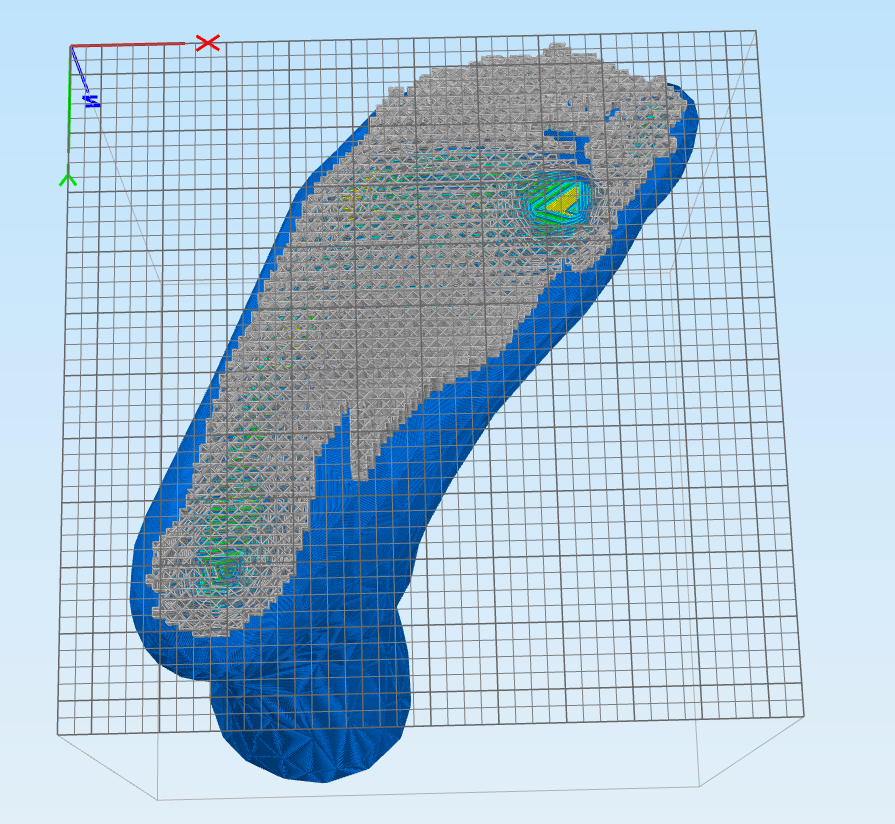
Task: Click the green Y axis label
Action: 68,175
